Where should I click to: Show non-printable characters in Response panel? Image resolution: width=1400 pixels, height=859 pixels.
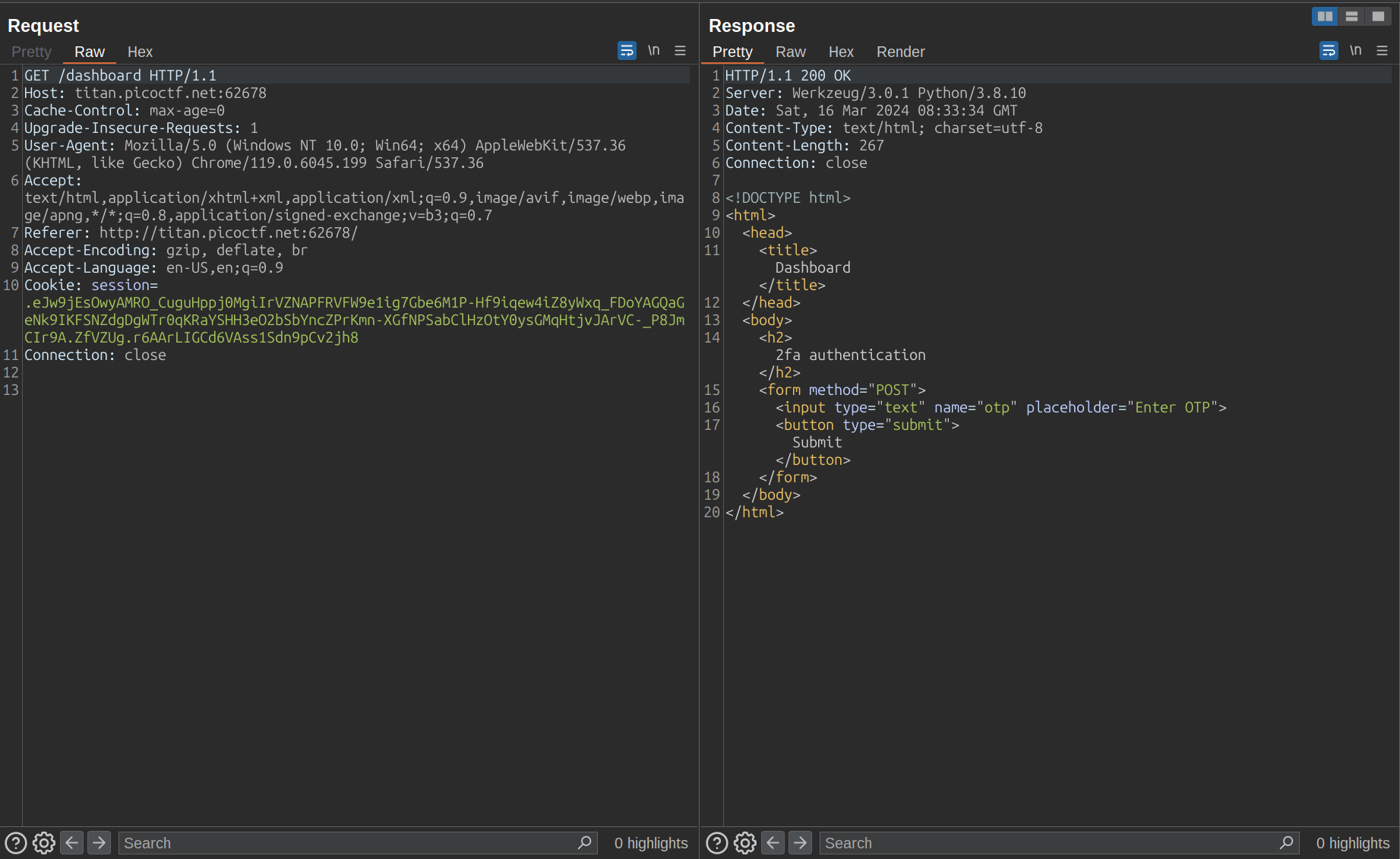coord(1355,51)
